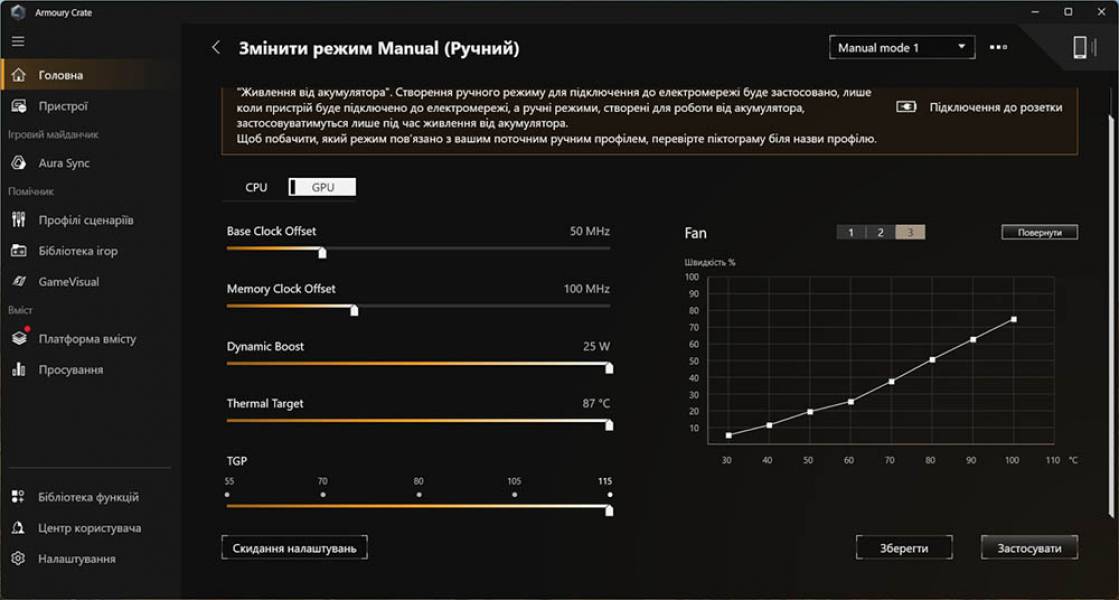Maximize the Armoury Crate window
The height and width of the screenshot is (600, 1119).
1068,11
